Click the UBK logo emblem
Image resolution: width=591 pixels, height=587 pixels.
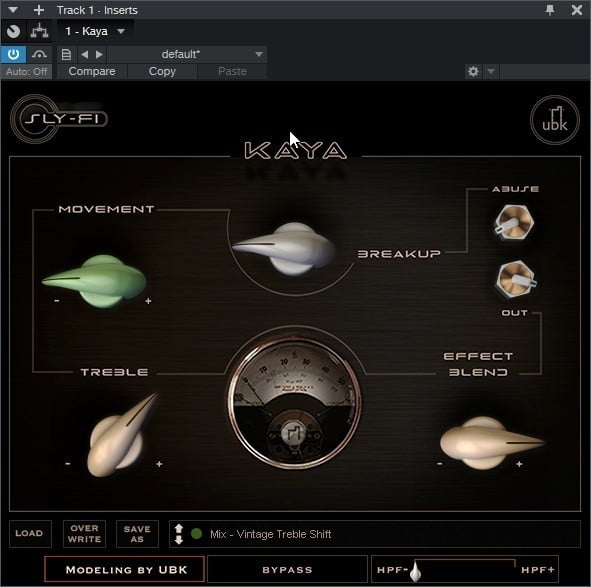554,120
